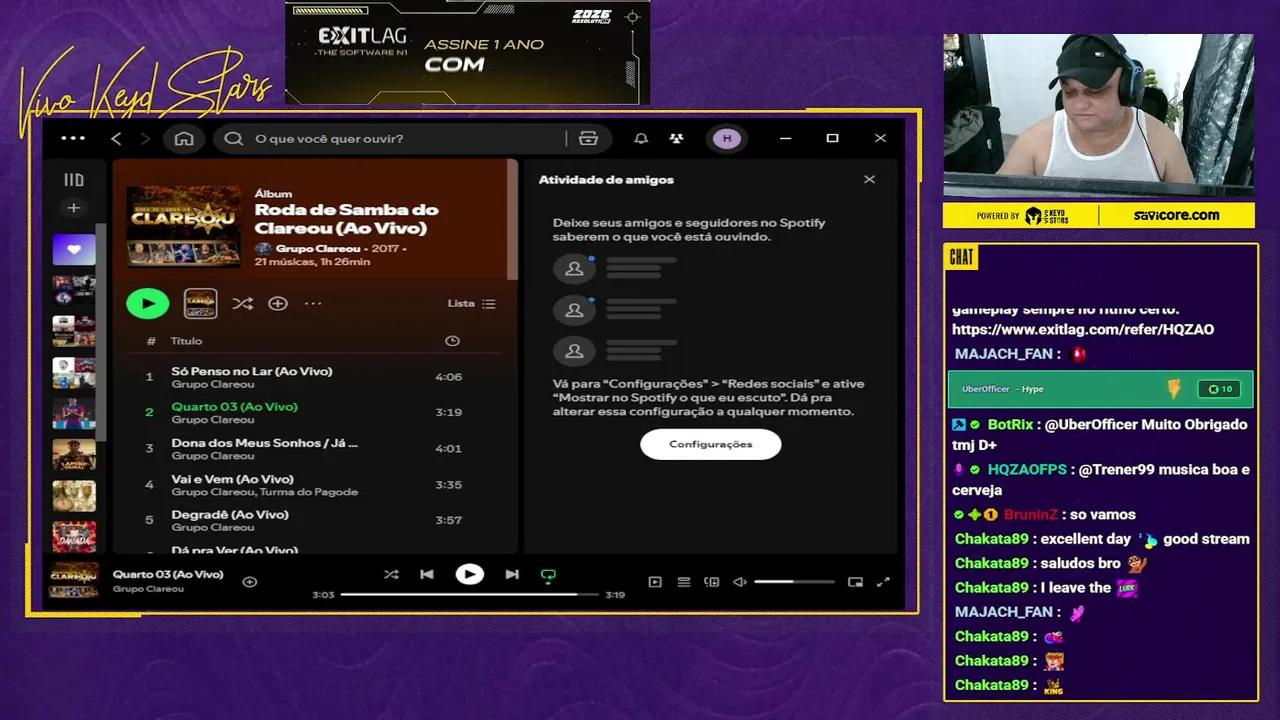1280x720 pixels.
Task: Adjust the volume slider
Action: 794,581
